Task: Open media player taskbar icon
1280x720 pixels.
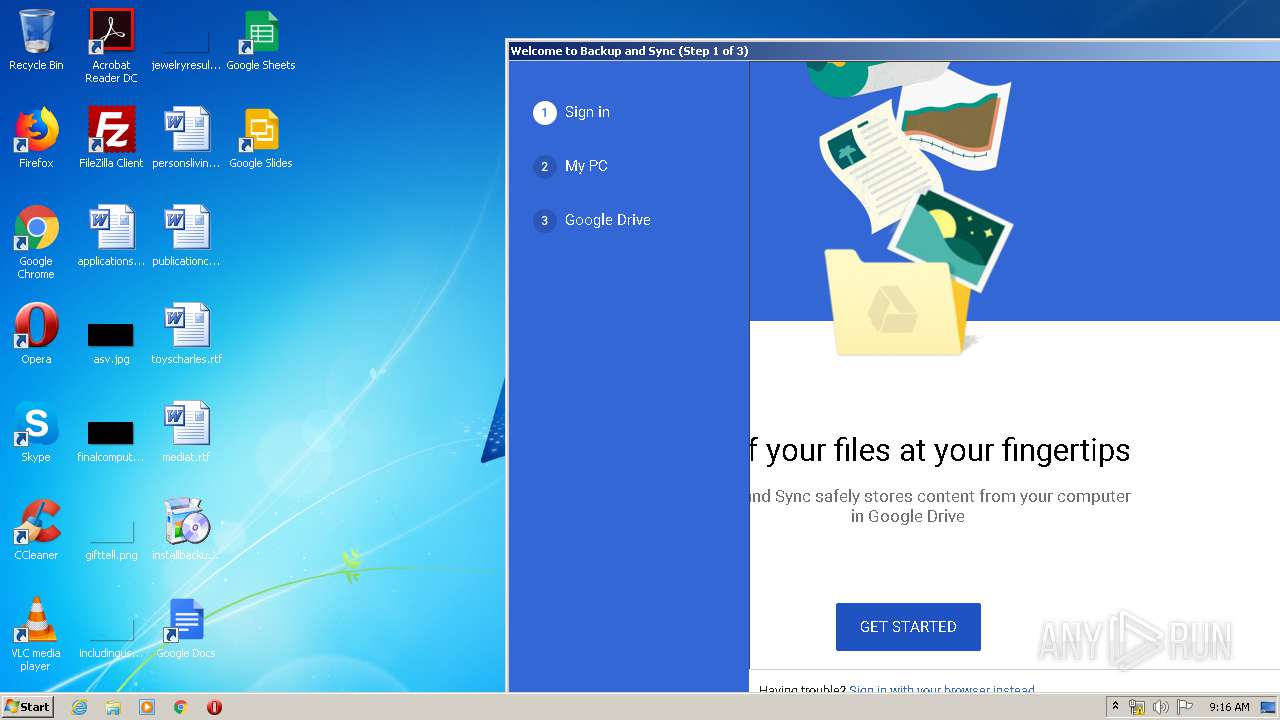Action: click(x=147, y=707)
